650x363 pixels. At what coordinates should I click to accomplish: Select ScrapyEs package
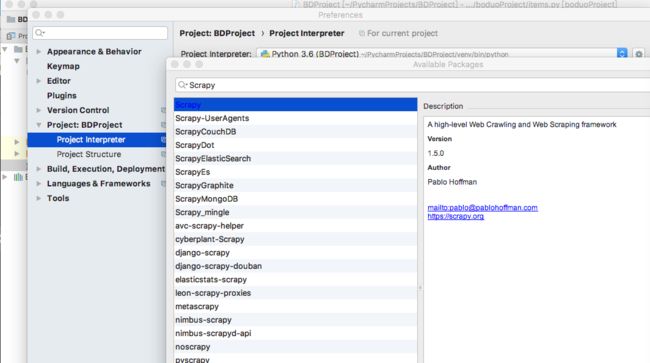pyautogui.click(x=296, y=172)
